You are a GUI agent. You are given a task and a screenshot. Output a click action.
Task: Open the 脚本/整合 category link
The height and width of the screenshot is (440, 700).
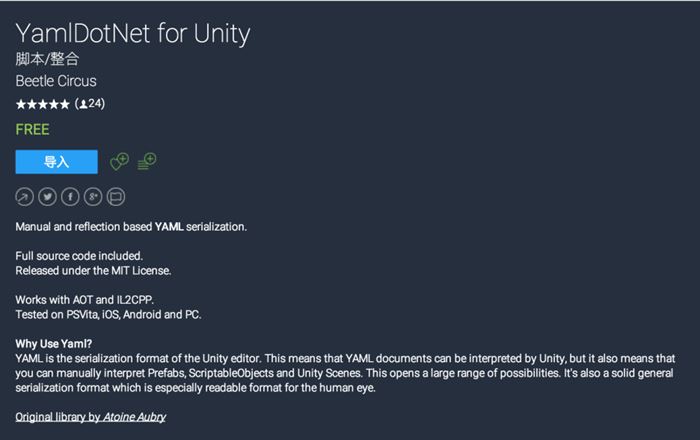click(x=47, y=60)
